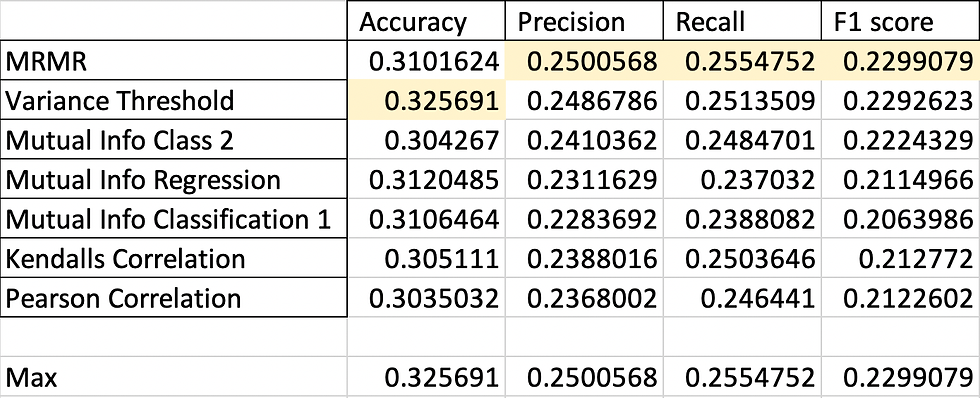This screenshot has width=980, height=398.
Task: Select the Mutual Info Regression label cell
Action: coord(174,179)
